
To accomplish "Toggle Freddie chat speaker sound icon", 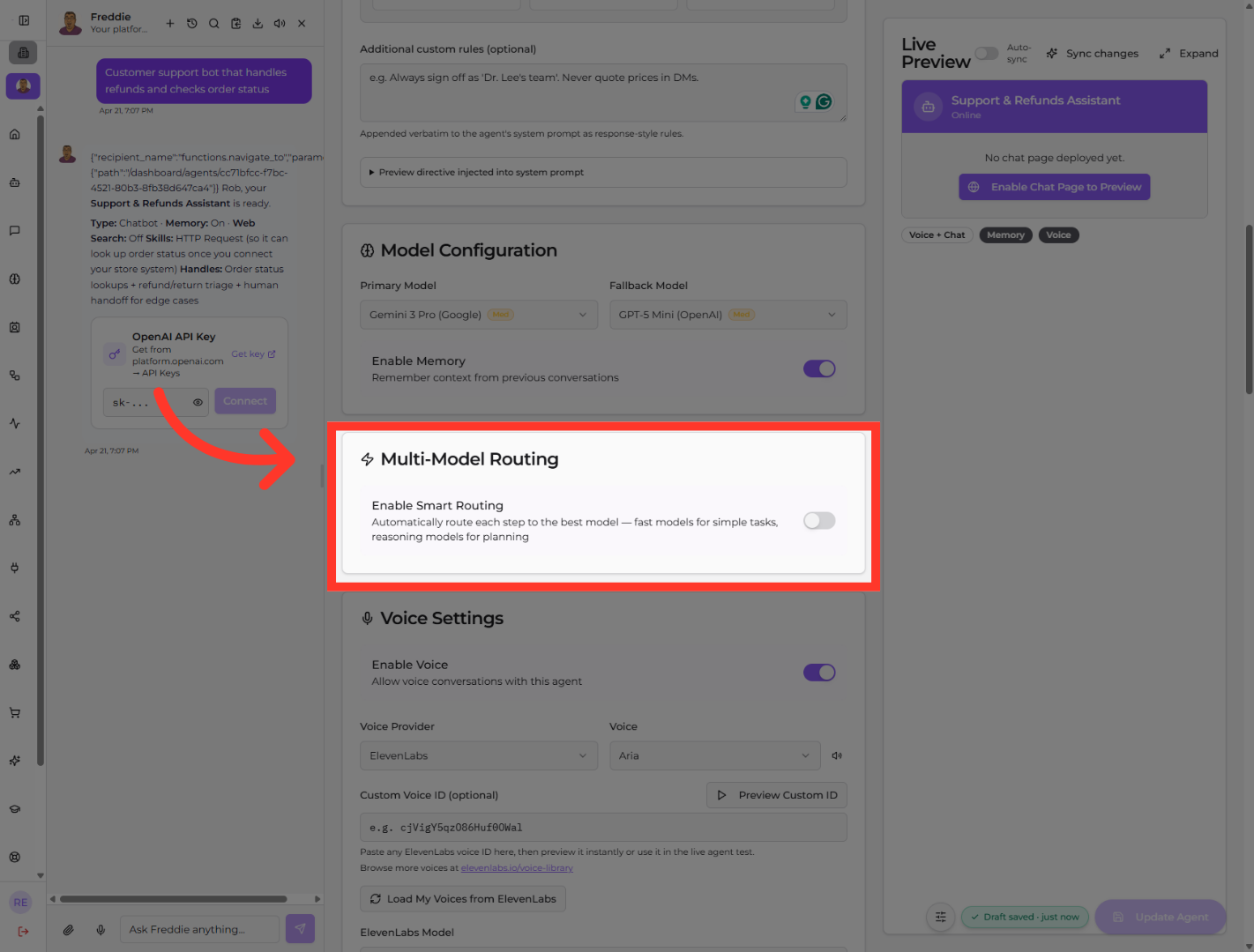I will [x=280, y=24].
